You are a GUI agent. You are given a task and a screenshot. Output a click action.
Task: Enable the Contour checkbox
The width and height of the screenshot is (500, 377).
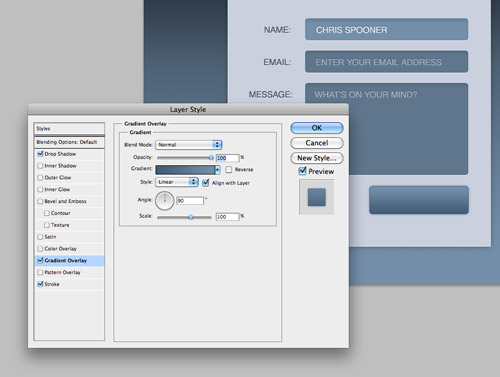pos(47,213)
